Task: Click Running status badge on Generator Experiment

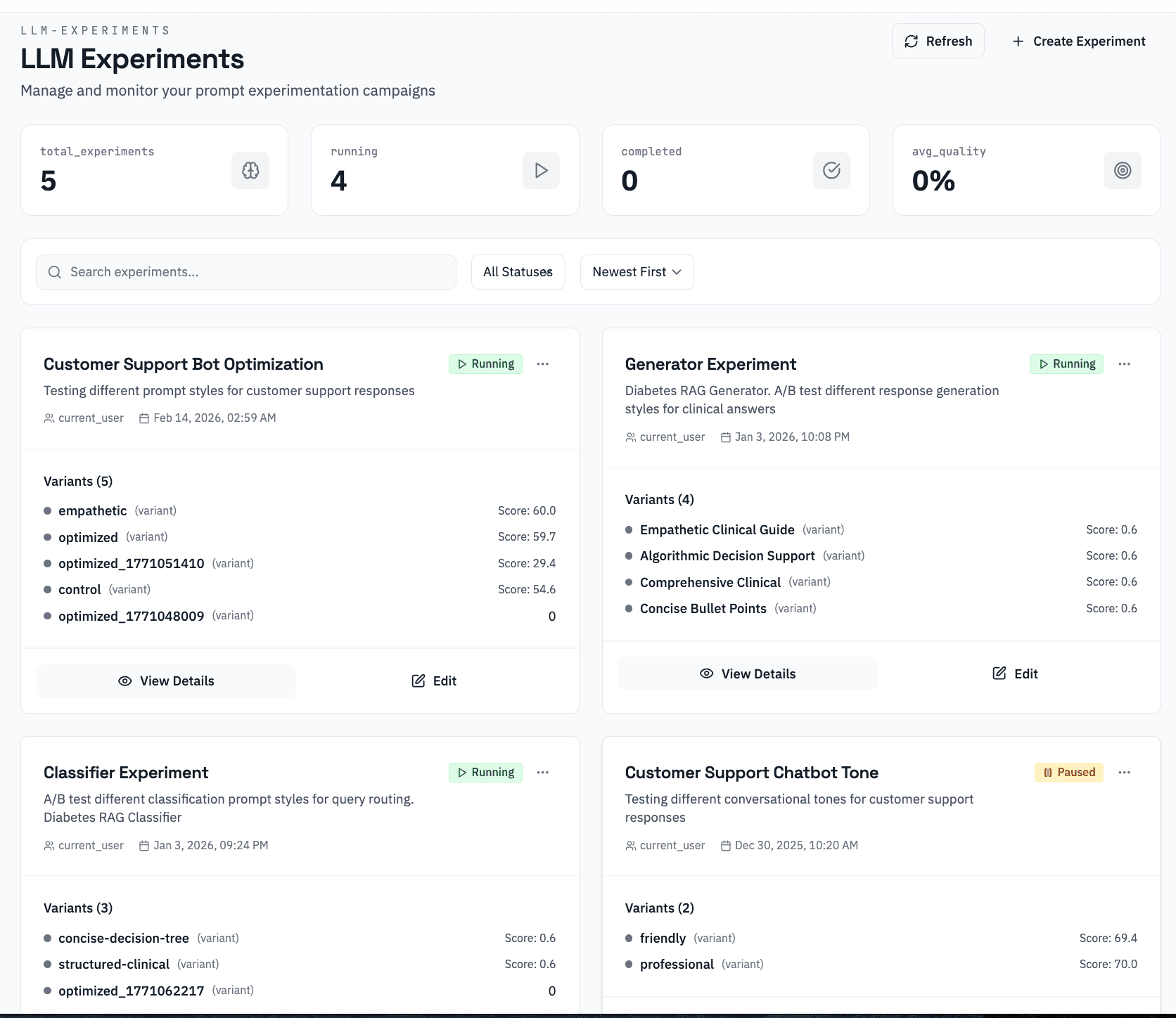Action: [1066, 364]
